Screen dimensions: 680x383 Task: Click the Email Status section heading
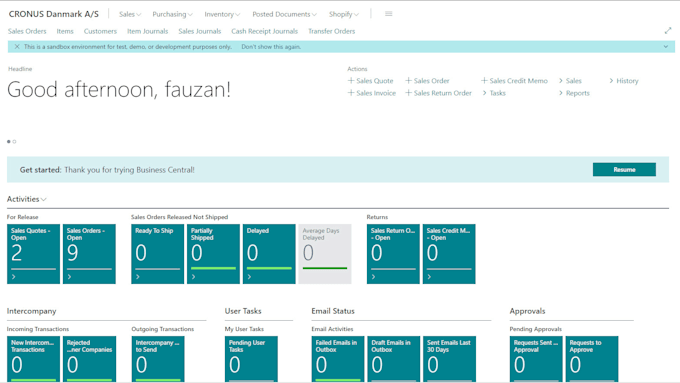pyautogui.click(x=333, y=311)
